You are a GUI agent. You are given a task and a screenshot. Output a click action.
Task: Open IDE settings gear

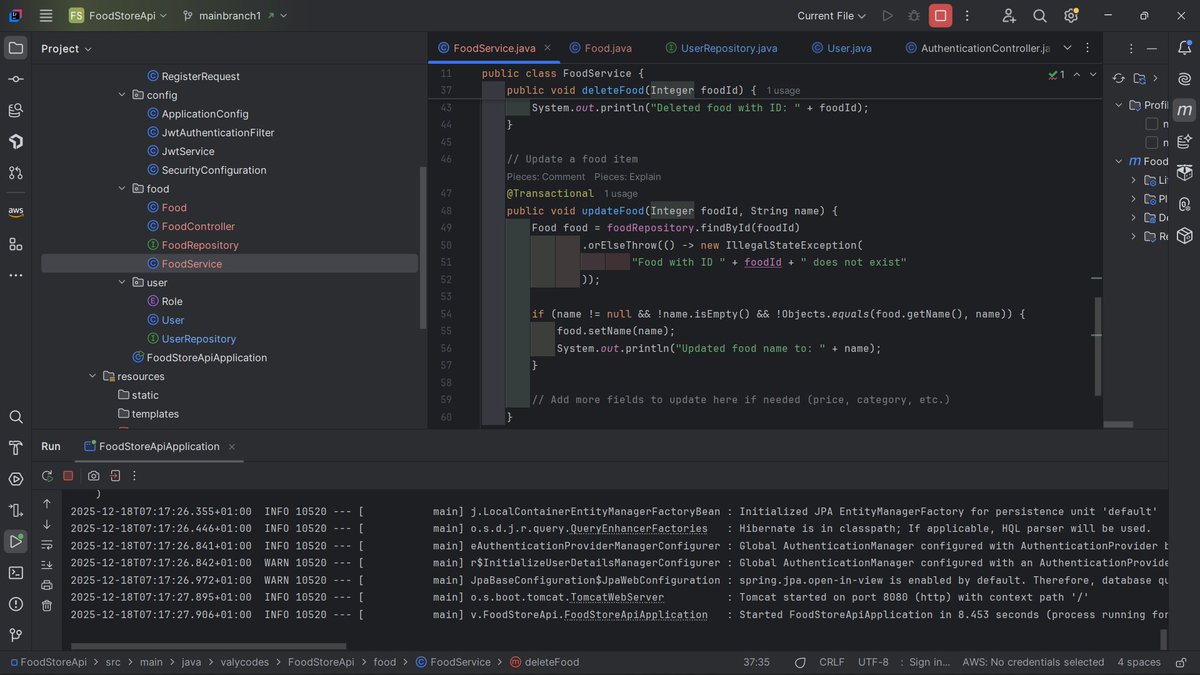pos(1071,15)
